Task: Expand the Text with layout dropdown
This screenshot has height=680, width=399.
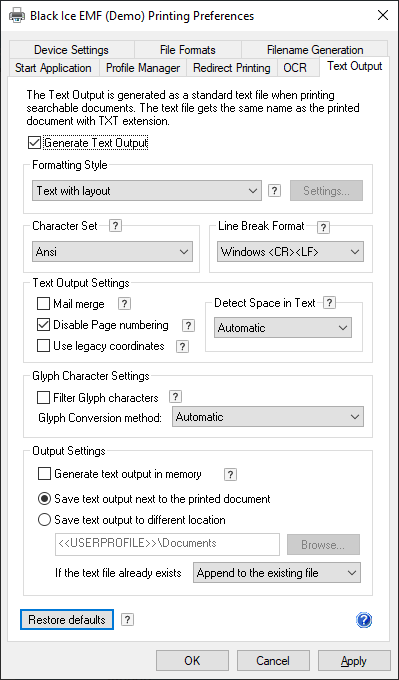Action: point(147,191)
